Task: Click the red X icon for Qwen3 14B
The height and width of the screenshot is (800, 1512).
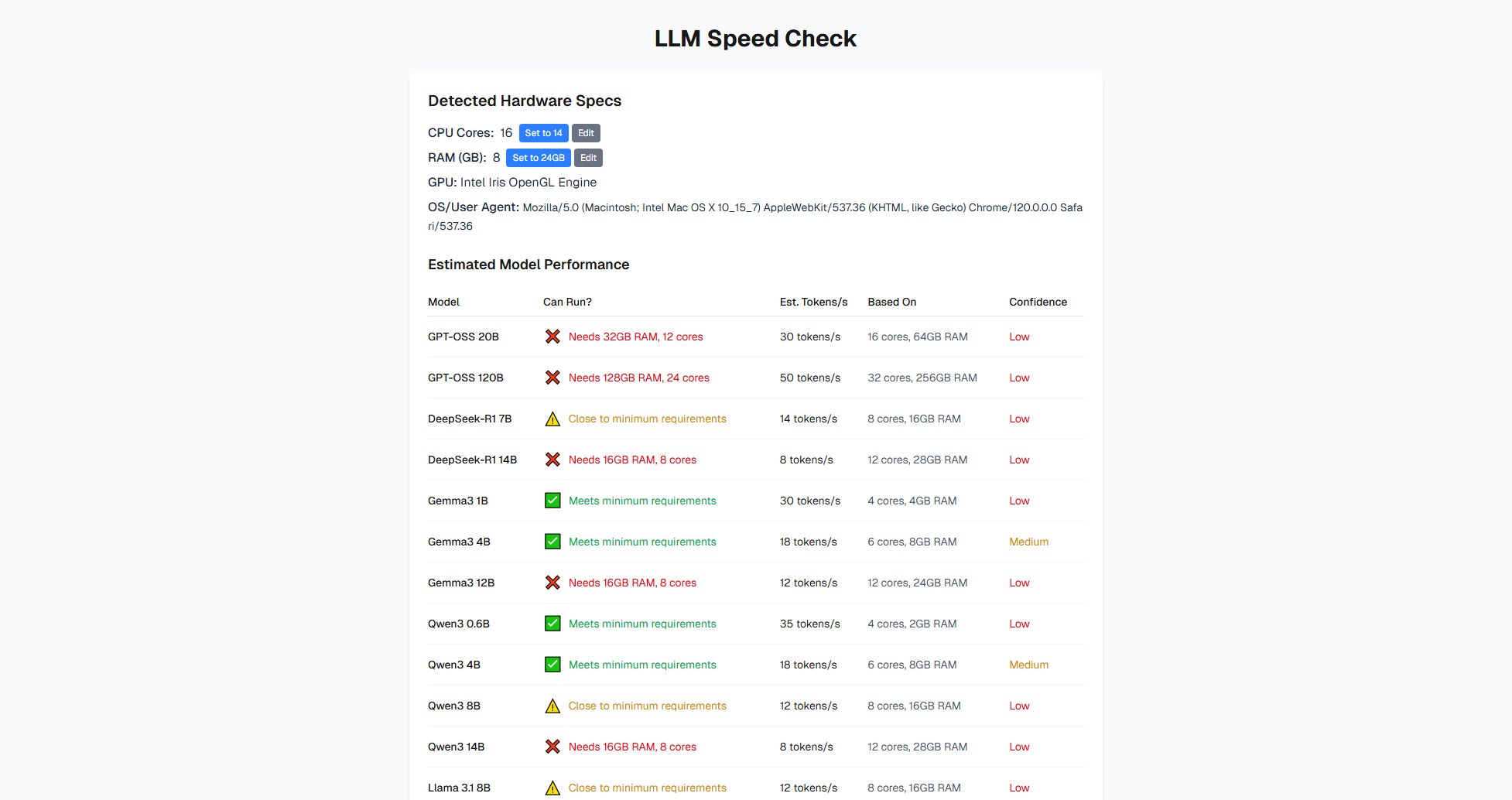Action: 552,747
